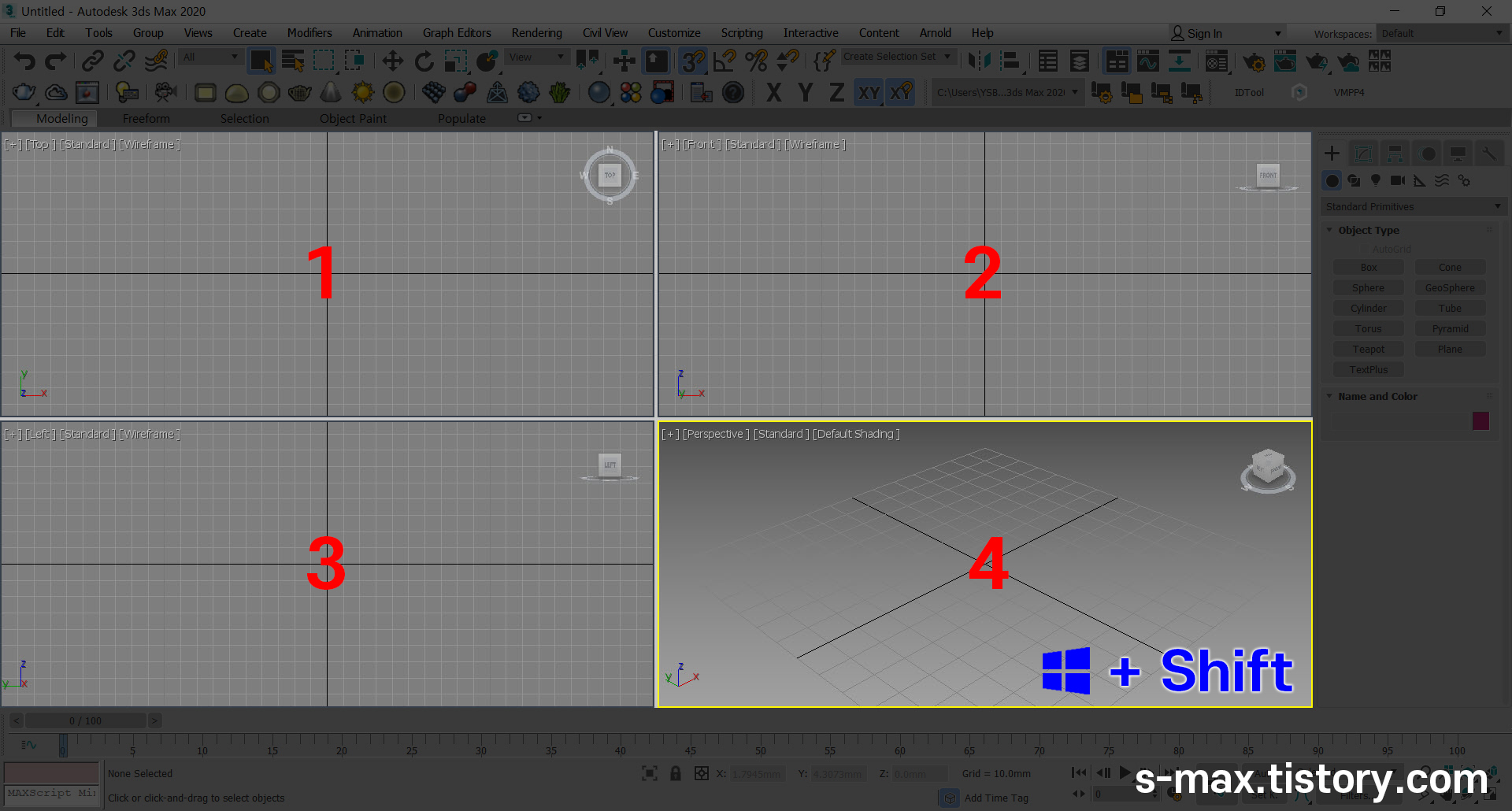Click the Torus primitive button

[x=1369, y=328]
